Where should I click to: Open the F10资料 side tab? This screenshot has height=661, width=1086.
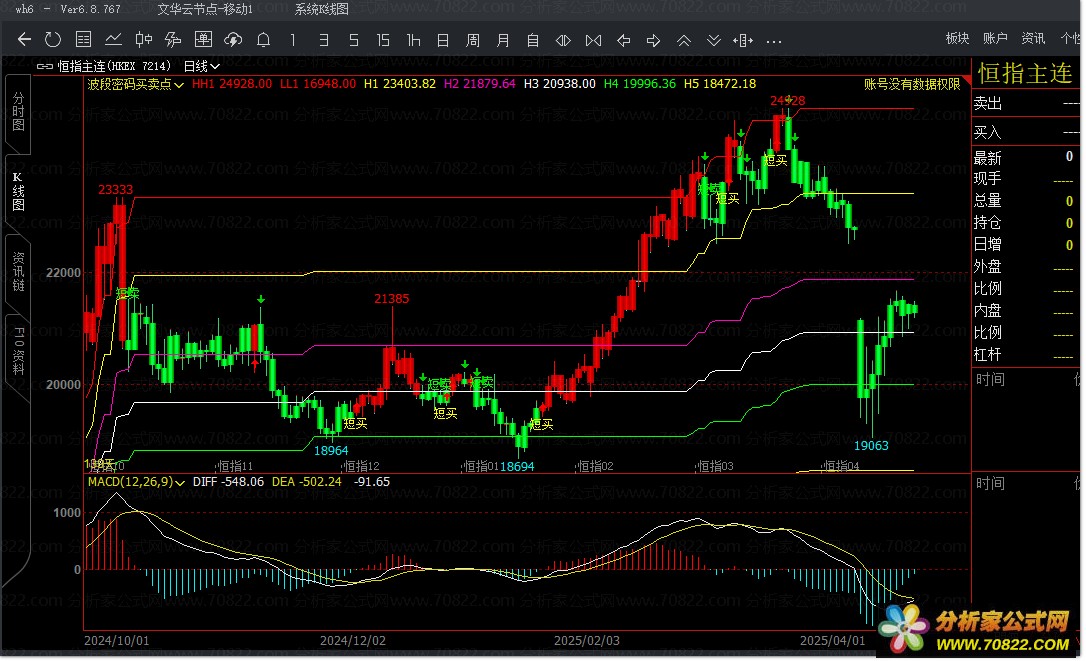[x=17, y=350]
